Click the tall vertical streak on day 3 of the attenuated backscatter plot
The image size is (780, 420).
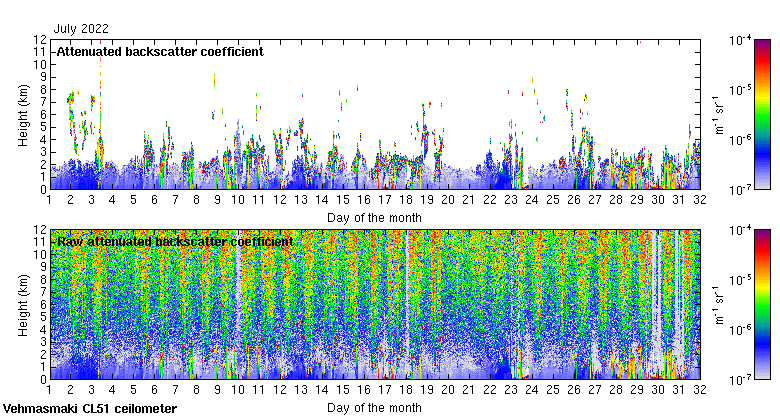(x=100, y=114)
